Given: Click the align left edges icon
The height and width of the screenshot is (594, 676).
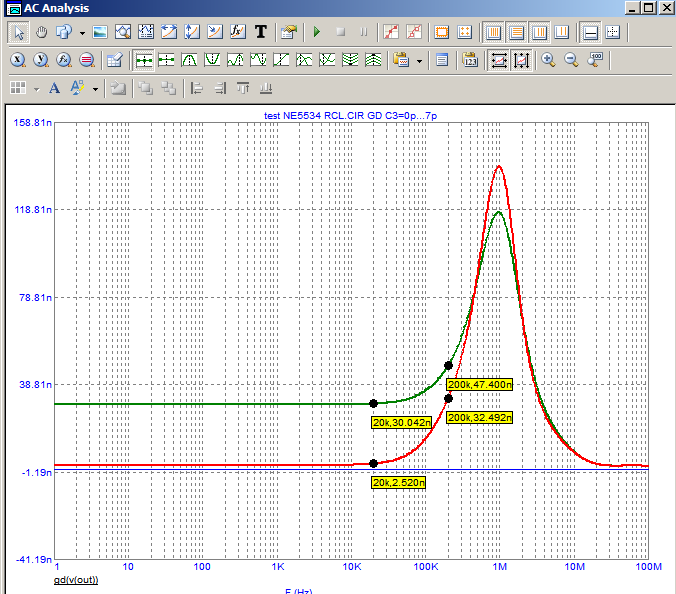Looking at the screenshot, I should pyautogui.click(x=197, y=88).
